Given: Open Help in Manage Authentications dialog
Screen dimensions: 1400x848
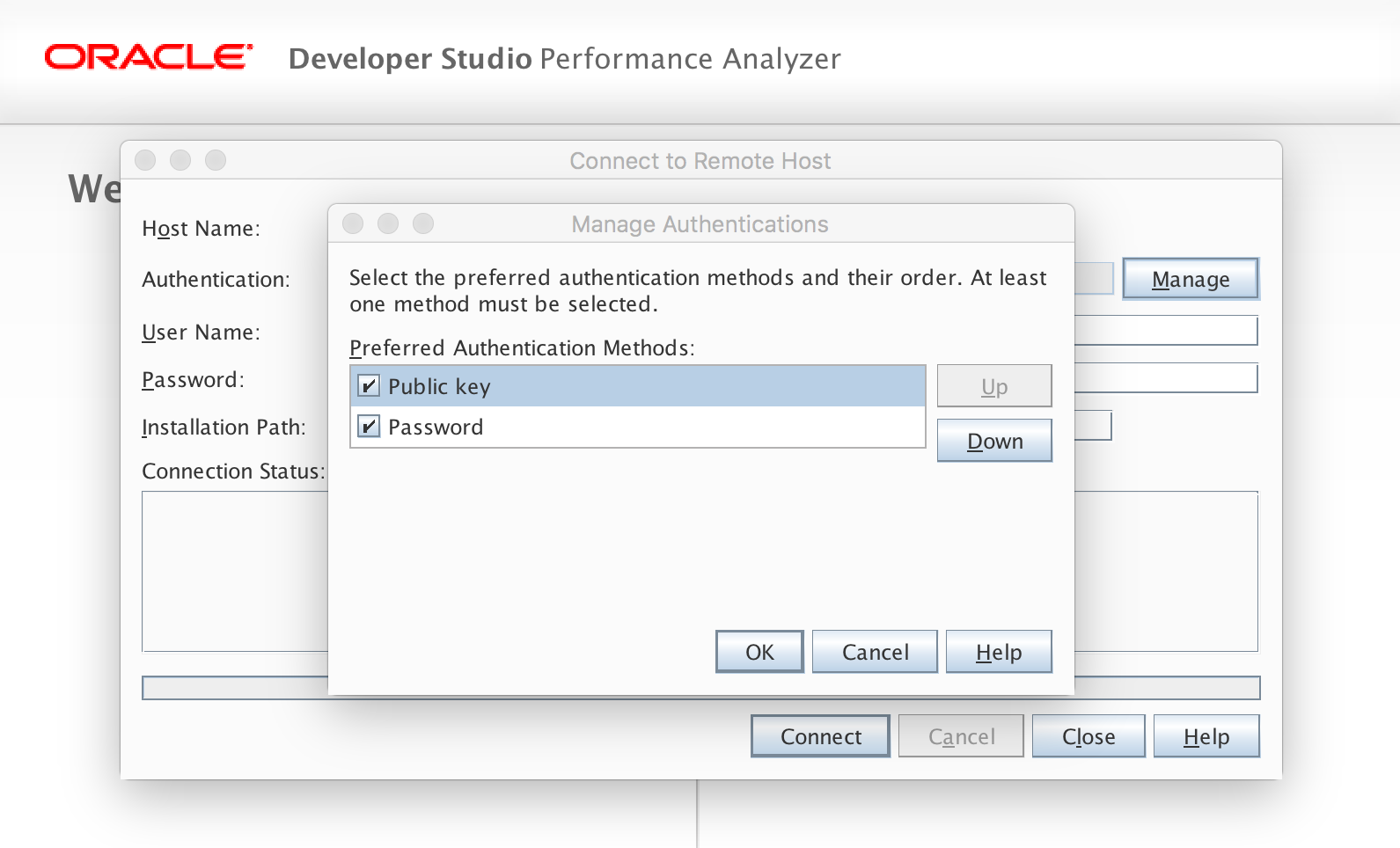Looking at the screenshot, I should pyautogui.click(x=999, y=652).
